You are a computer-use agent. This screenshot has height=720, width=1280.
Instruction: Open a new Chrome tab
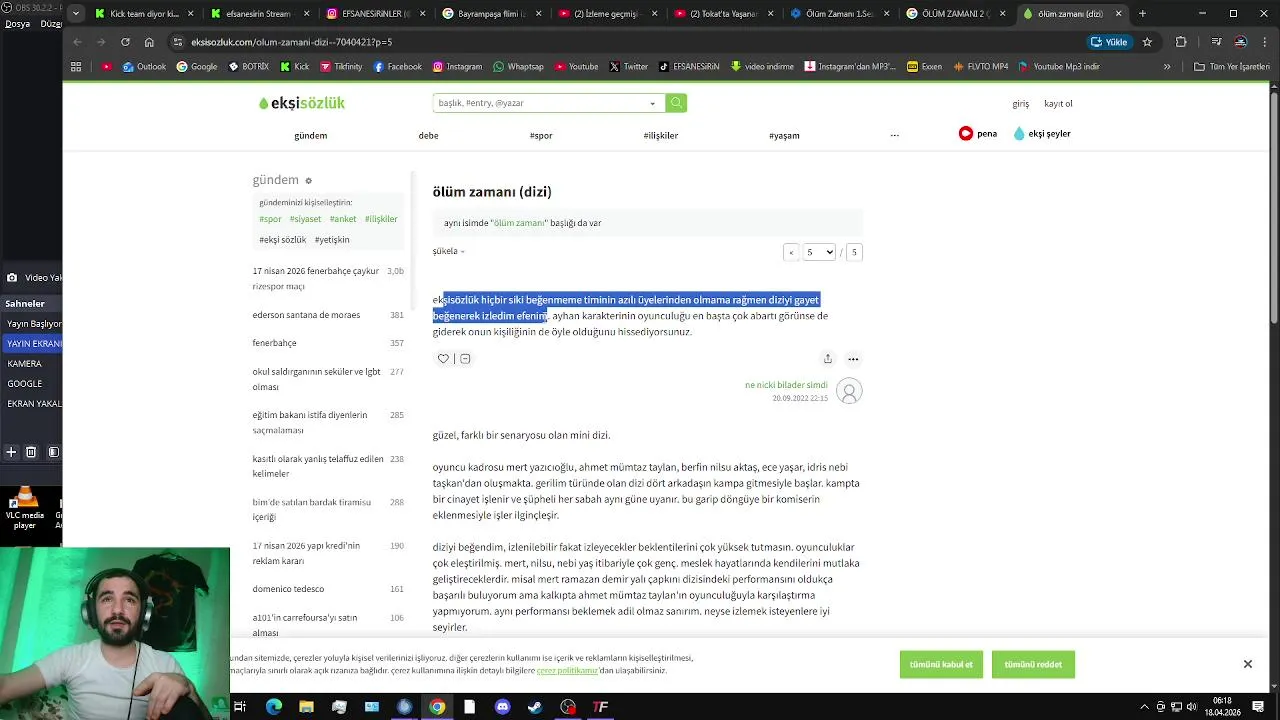pyautogui.click(x=1142, y=14)
